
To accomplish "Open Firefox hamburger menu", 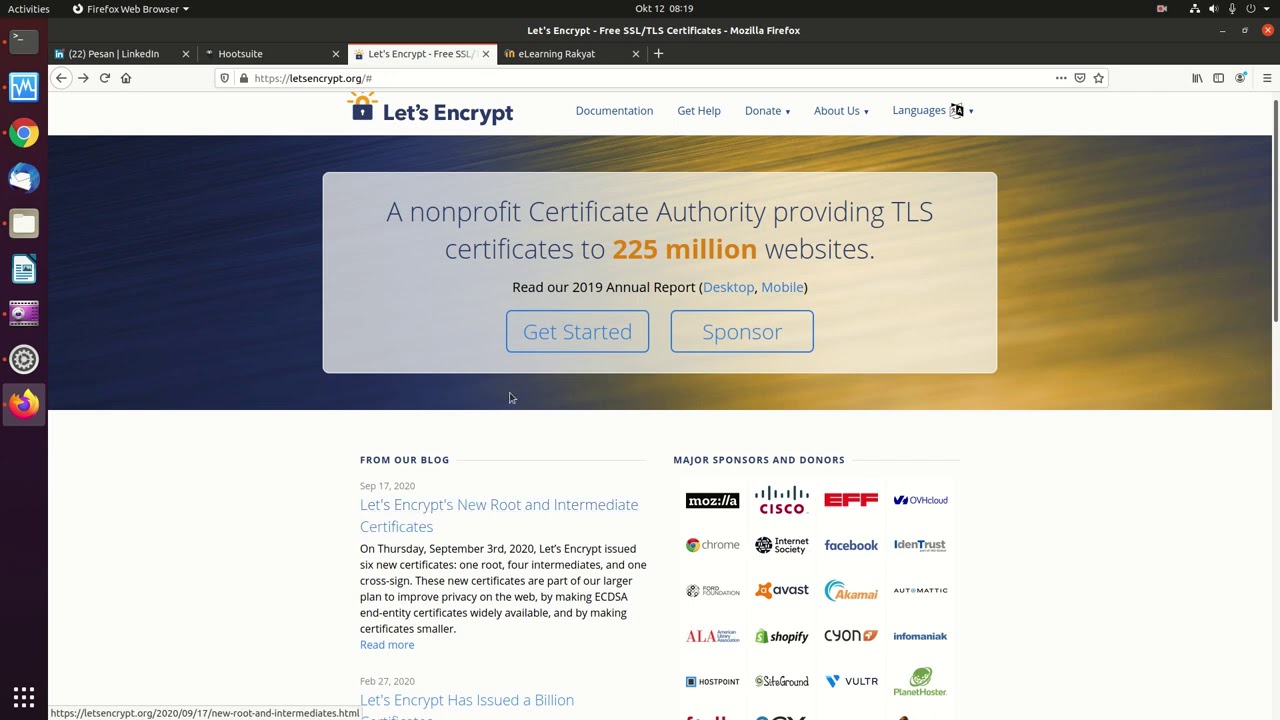I will pos(1267,78).
